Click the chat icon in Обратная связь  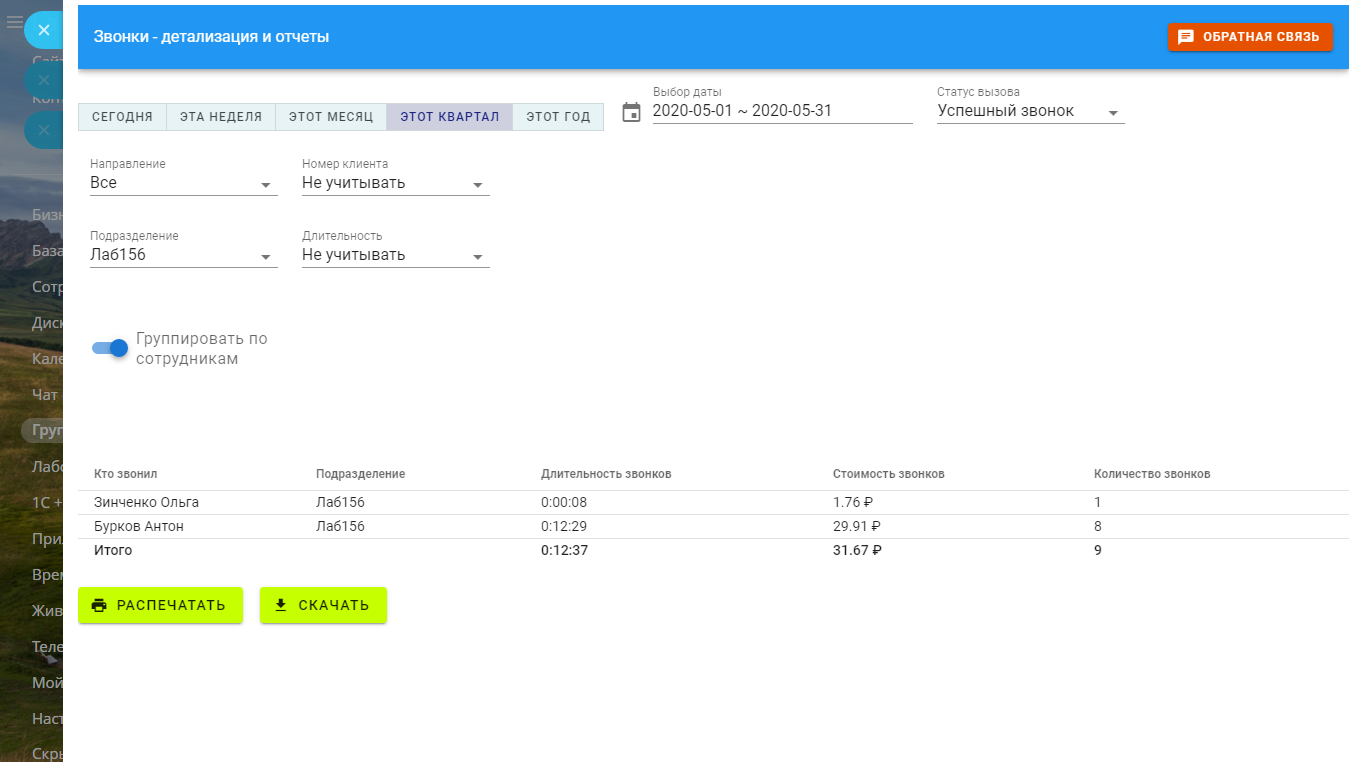(1186, 37)
